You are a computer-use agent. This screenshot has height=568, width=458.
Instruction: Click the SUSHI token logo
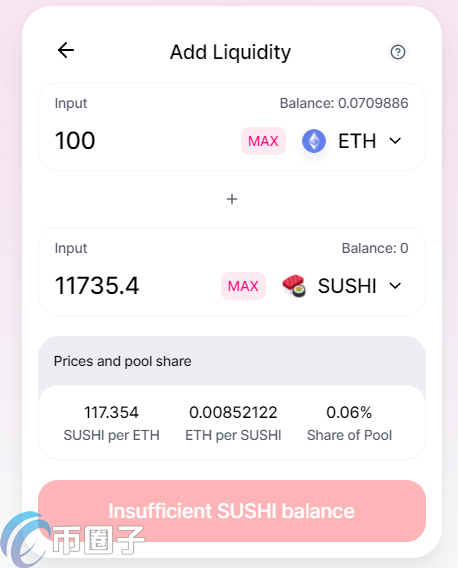click(294, 286)
